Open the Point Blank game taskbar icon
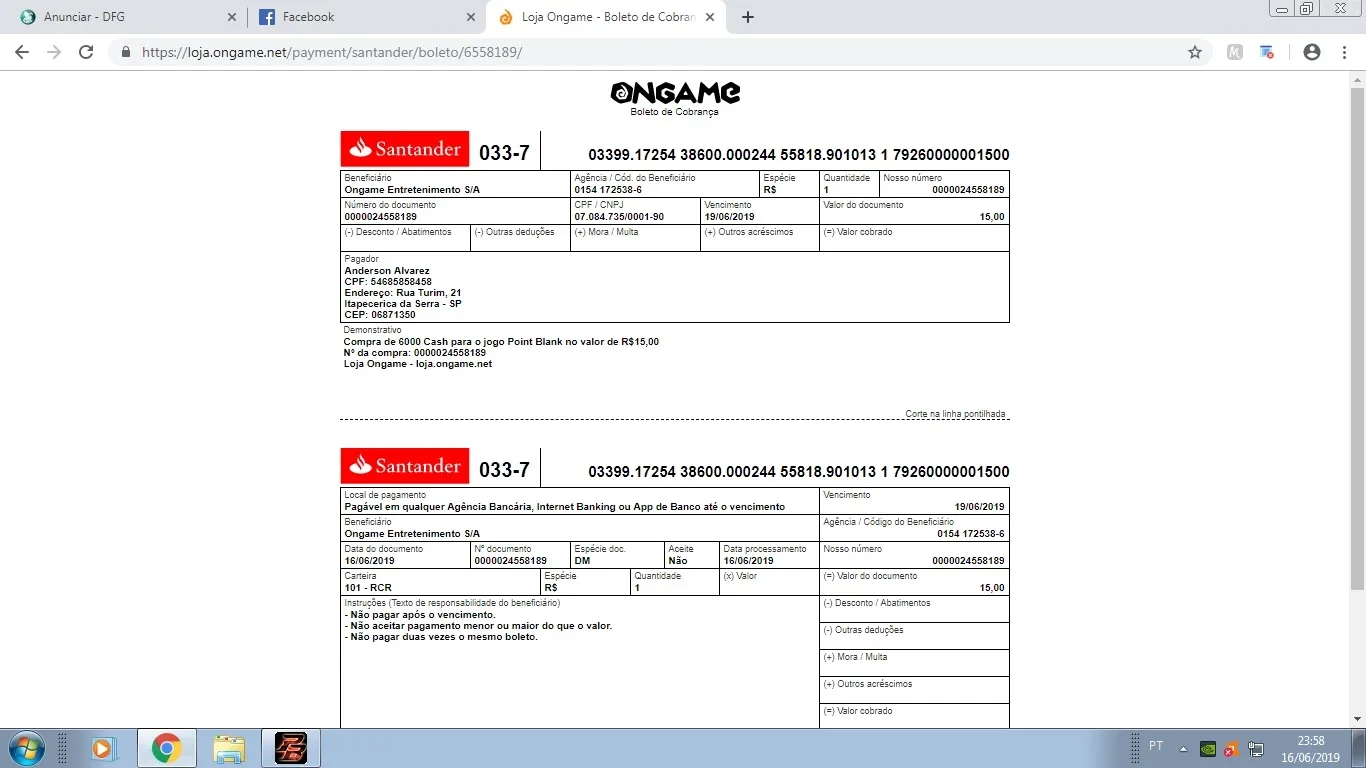Image resolution: width=1366 pixels, height=768 pixels. pos(291,748)
